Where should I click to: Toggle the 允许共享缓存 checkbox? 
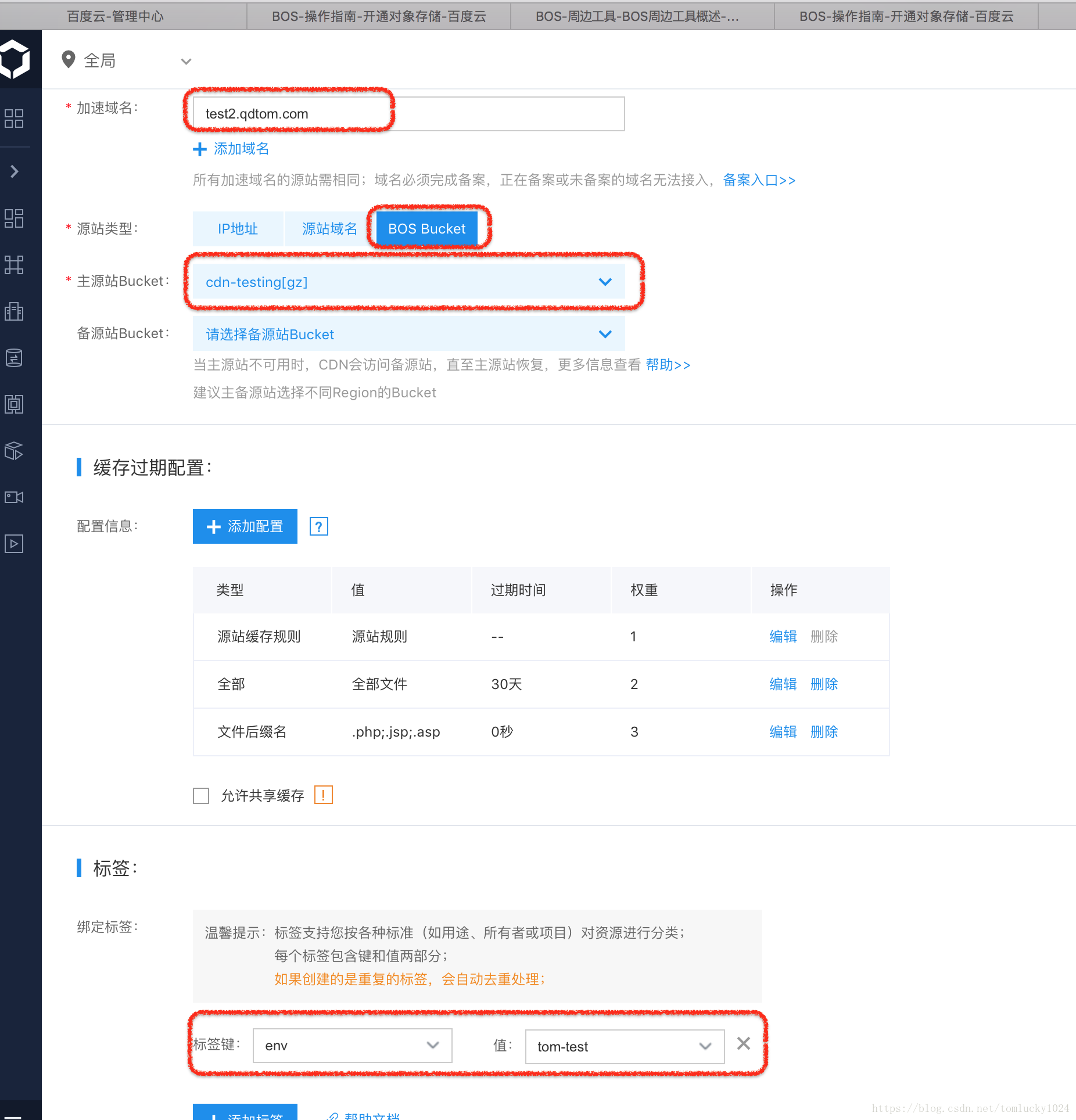click(201, 795)
